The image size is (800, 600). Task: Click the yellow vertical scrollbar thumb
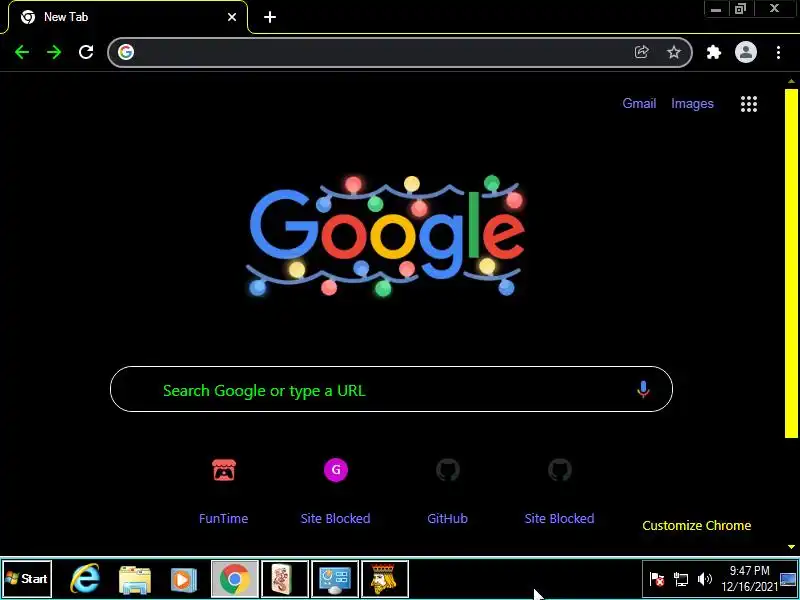pyautogui.click(x=791, y=263)
